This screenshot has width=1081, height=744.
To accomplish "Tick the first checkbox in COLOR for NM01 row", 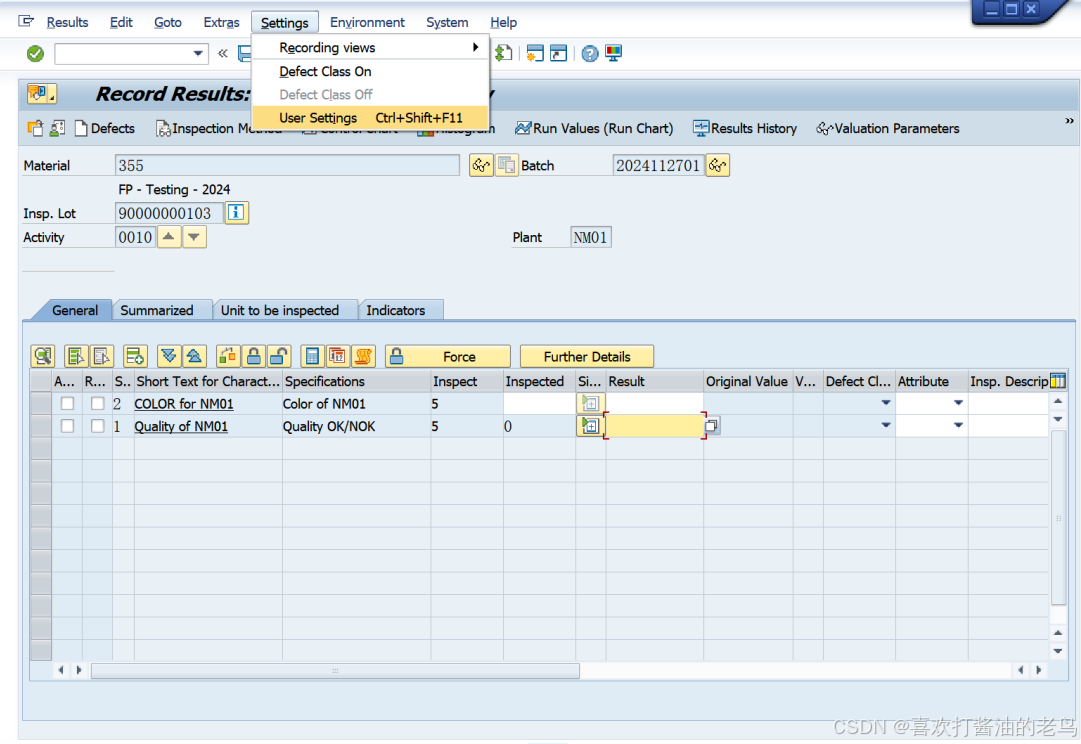I will (67, 403).
